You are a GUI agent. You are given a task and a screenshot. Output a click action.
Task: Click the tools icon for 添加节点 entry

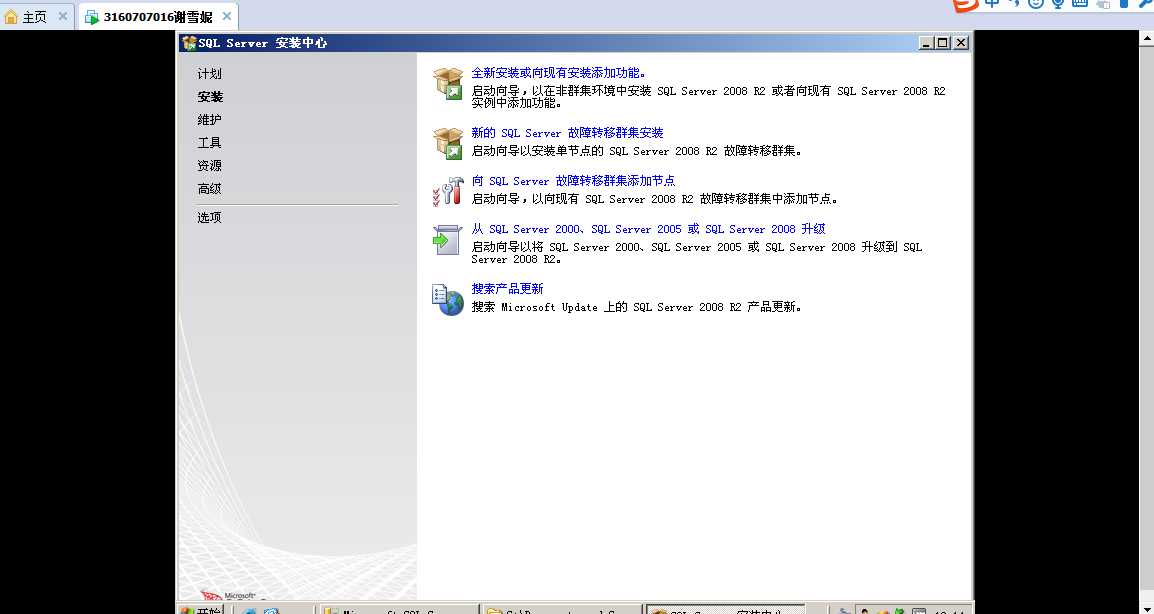(x=447, y=191)
